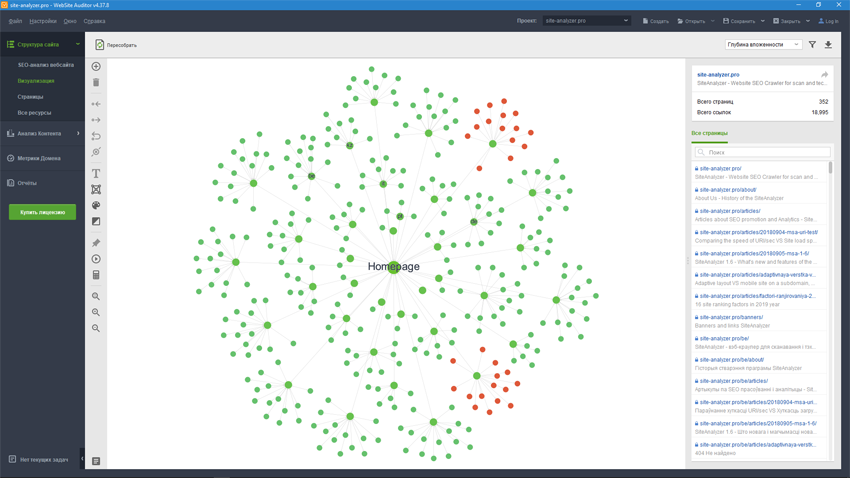Click the Закрыть project button

pos(787,21)
